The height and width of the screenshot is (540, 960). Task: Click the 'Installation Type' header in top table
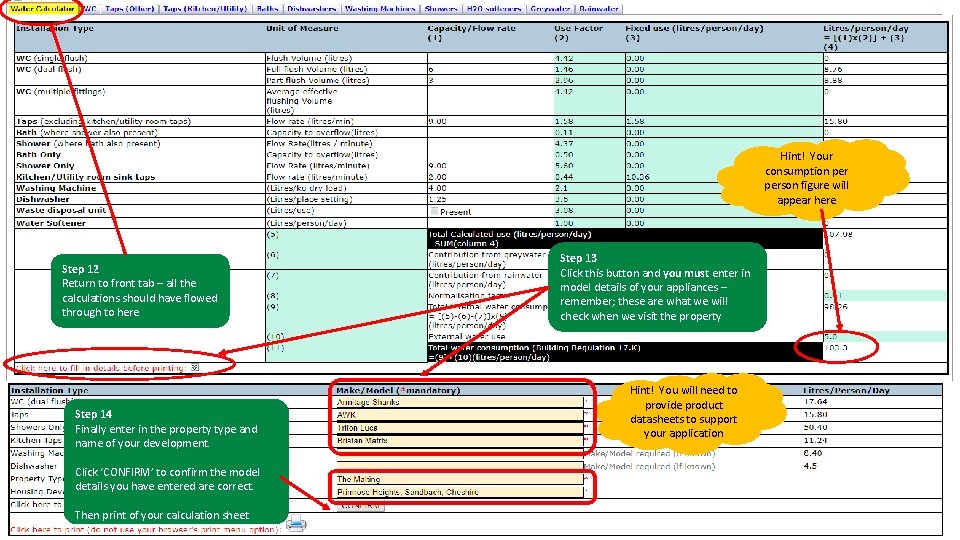[55, 28]
